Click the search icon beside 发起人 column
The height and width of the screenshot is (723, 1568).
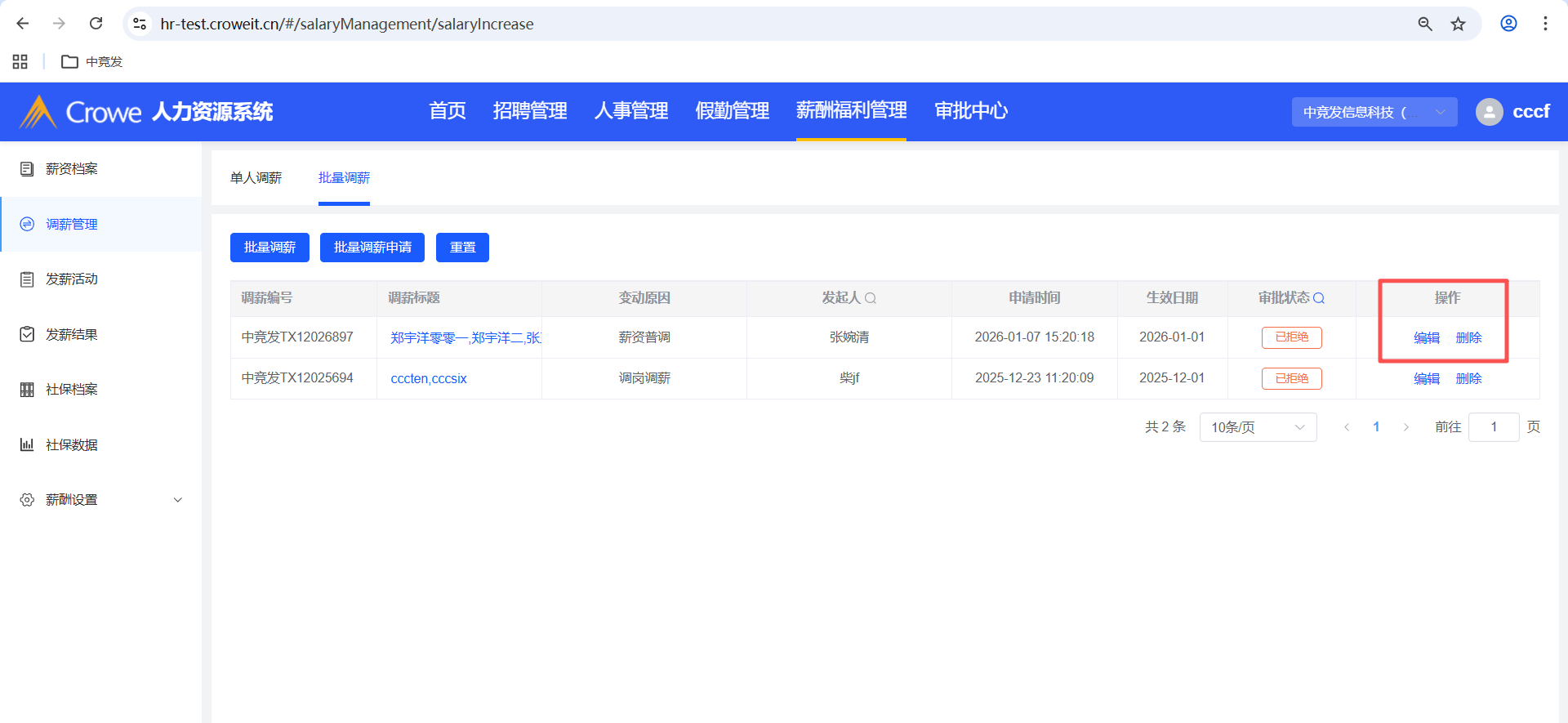(x=871, y=298)
